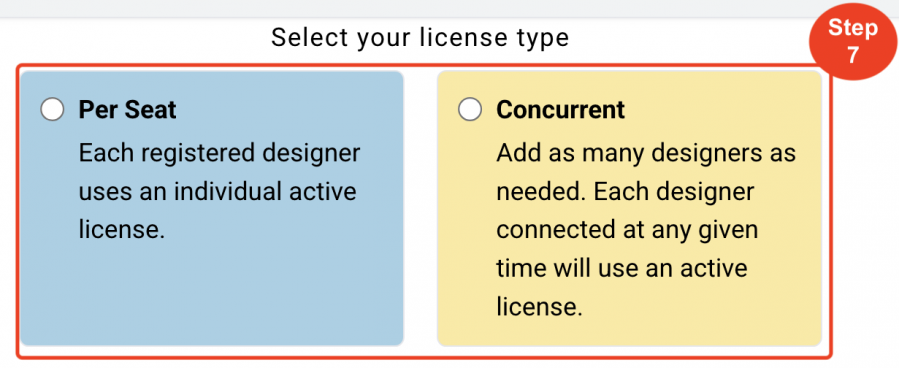Click 'license.' text in the Concurrent card
This screenshot has height=368, width=899.
click(x=540, y=307)
